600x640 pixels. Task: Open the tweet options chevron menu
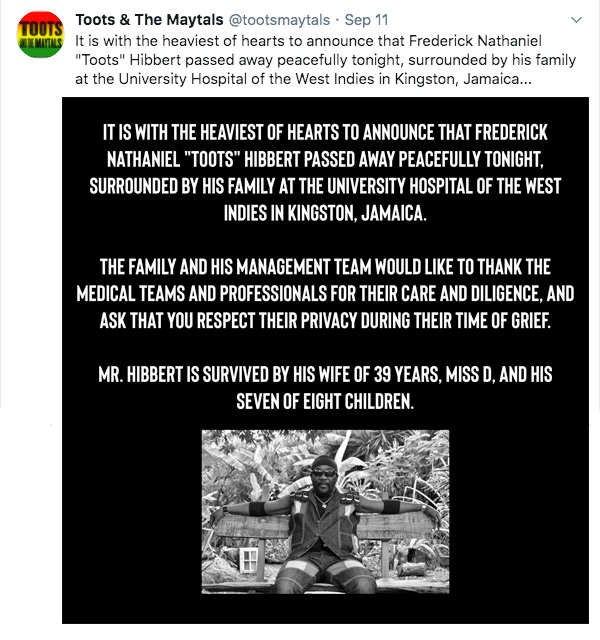coord(575,20)
